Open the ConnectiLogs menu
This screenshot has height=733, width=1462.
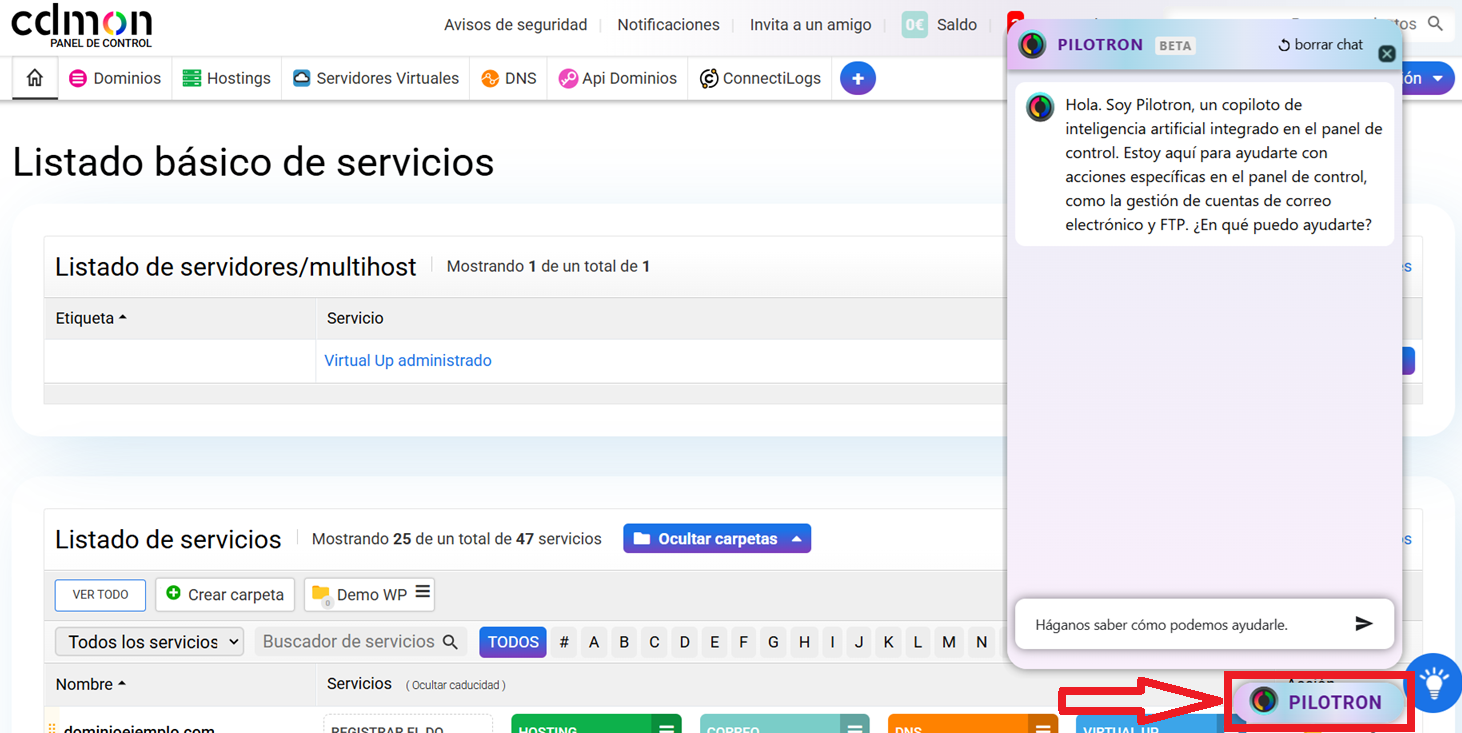[x=760, y=78]
